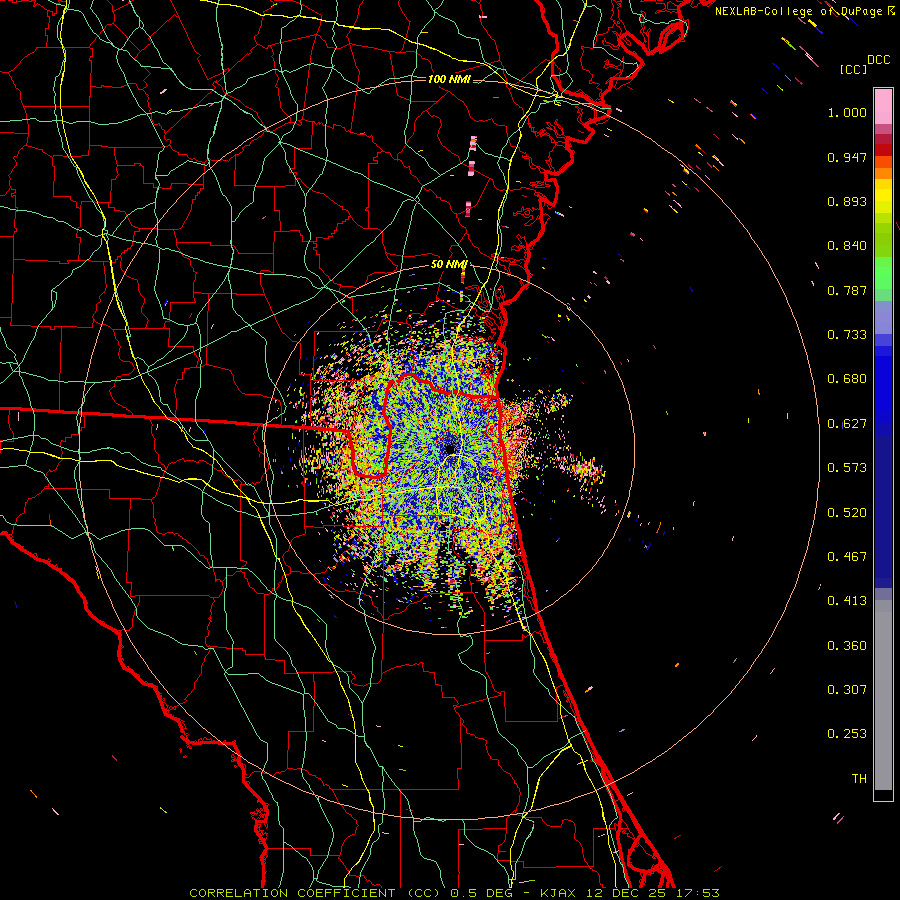Click the 17:53 timestamp in caption
Viewport: 900px width, 900px height.
(697, 893)
